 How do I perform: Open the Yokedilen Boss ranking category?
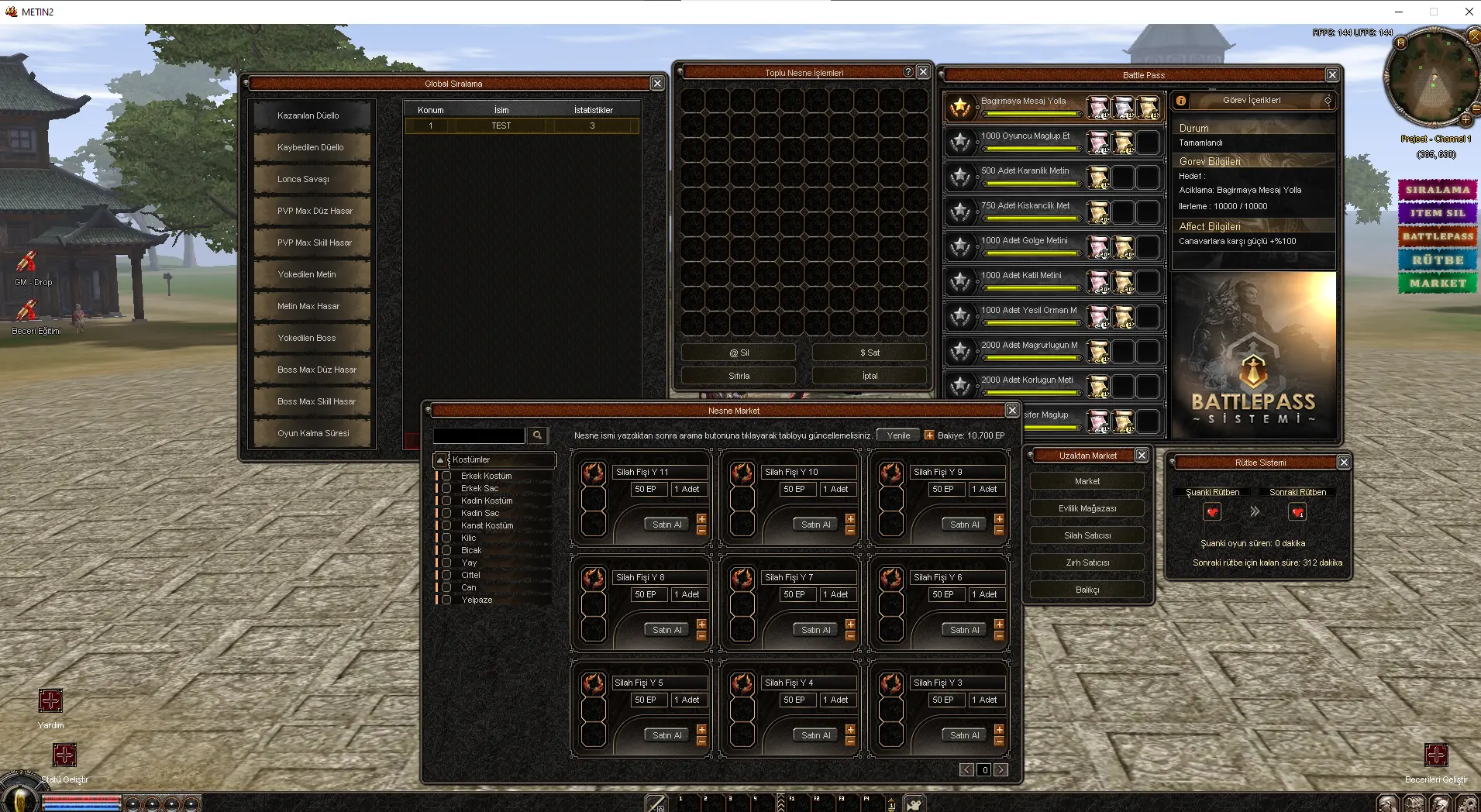pyautogui.click(x=315, y=338)
